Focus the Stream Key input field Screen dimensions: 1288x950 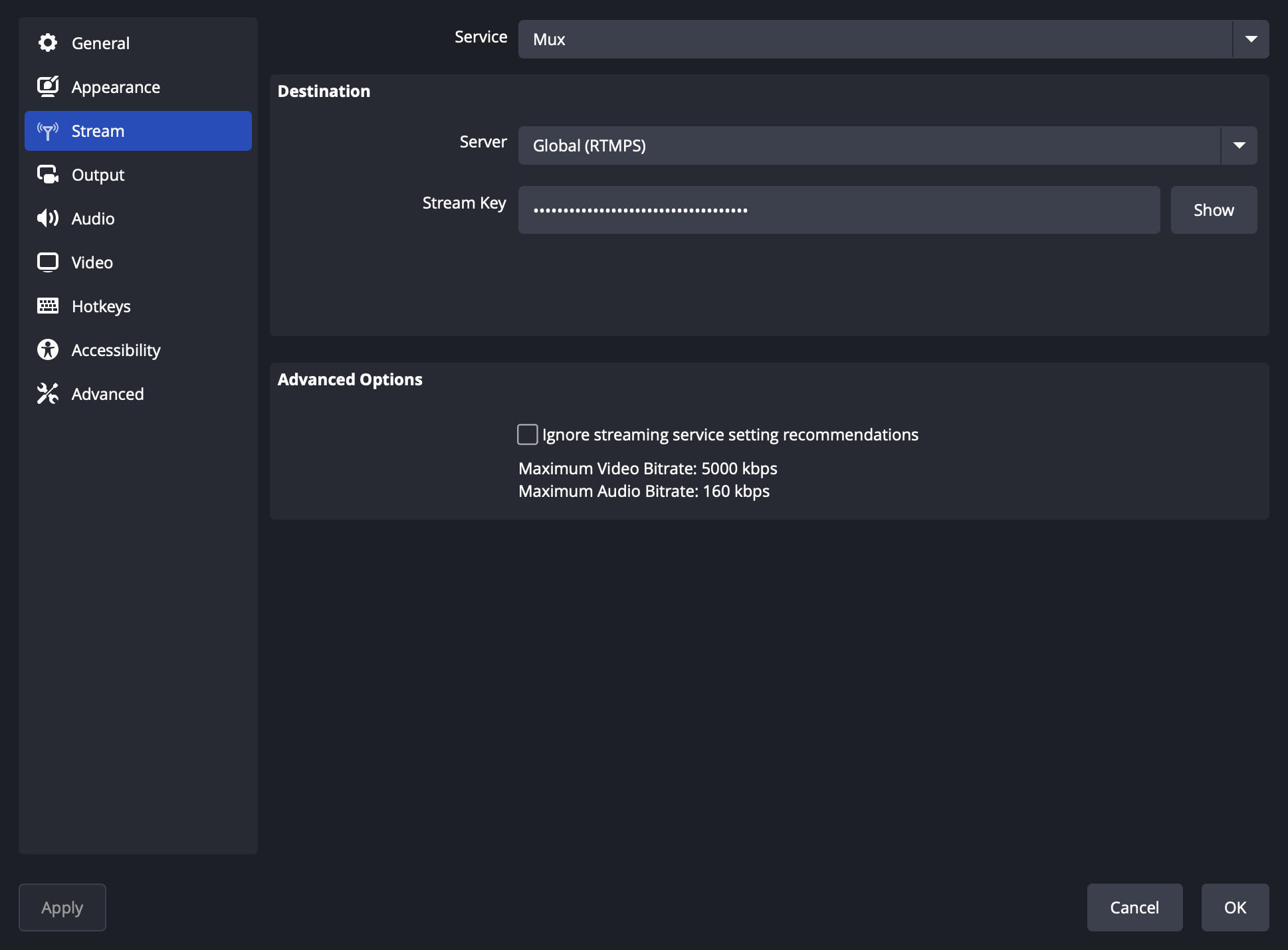pos(839,210)
